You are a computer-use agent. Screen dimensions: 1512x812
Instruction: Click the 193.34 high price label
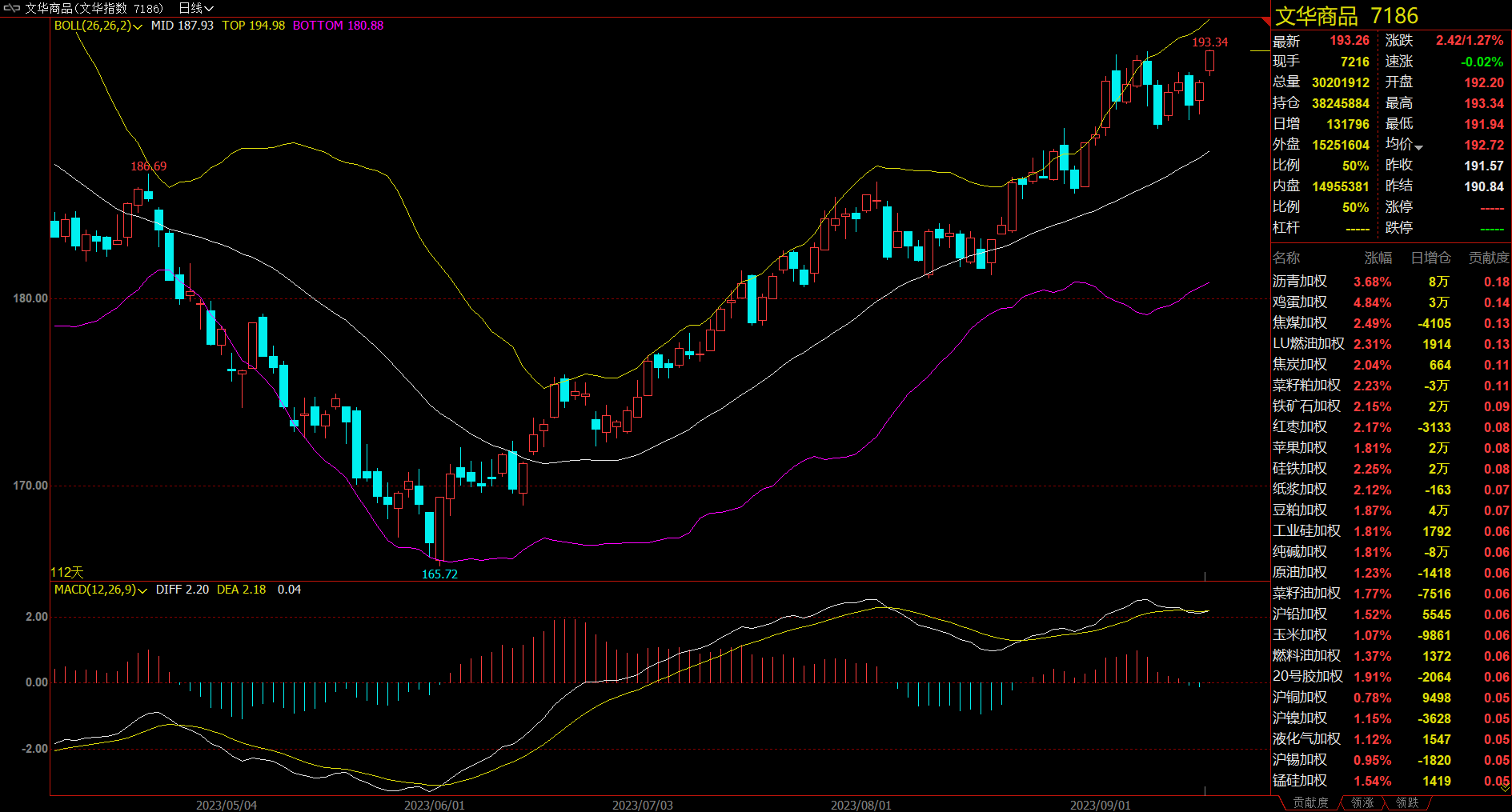click(x=1210, y=42)
